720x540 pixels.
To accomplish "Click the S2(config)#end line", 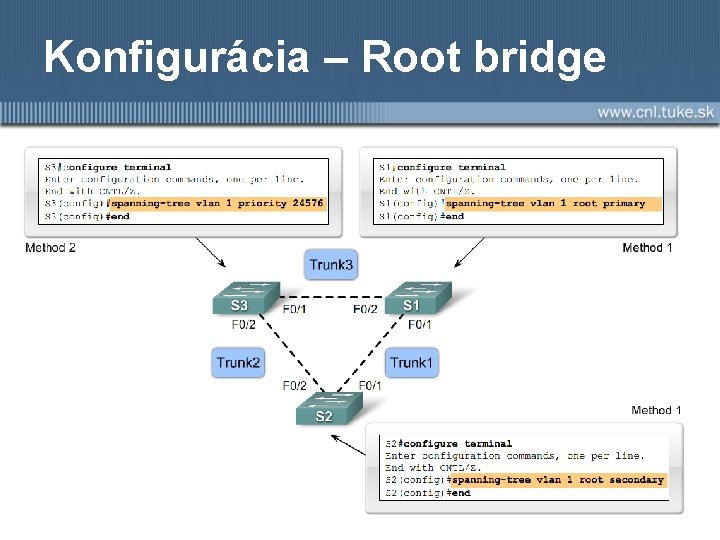I will tap(428, 493).
